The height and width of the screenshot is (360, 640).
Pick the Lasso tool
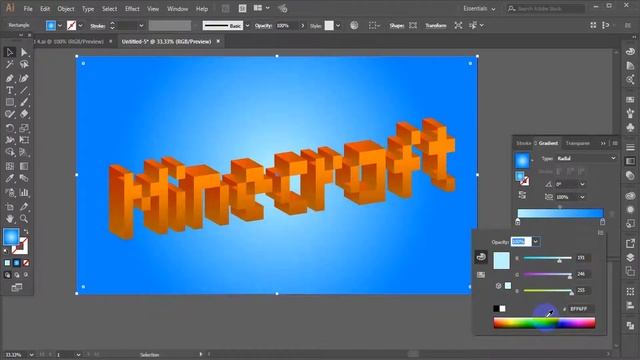(24, 64)
